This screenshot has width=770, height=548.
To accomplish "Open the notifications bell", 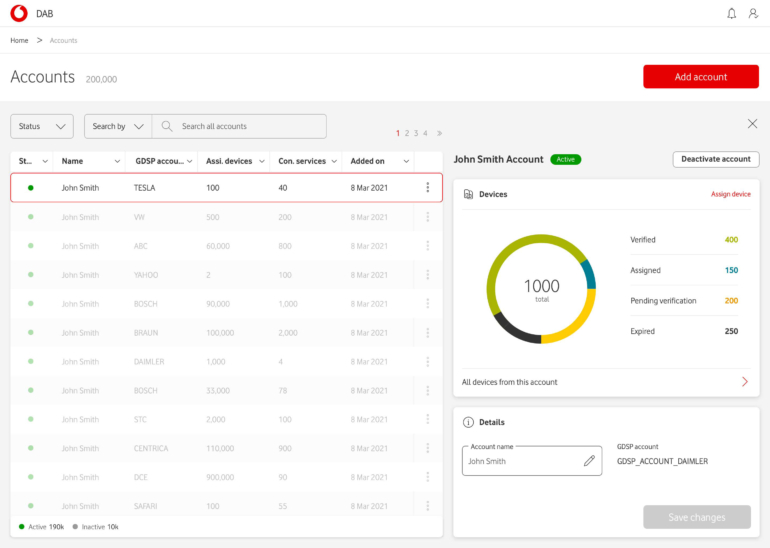I will [731, 13].
